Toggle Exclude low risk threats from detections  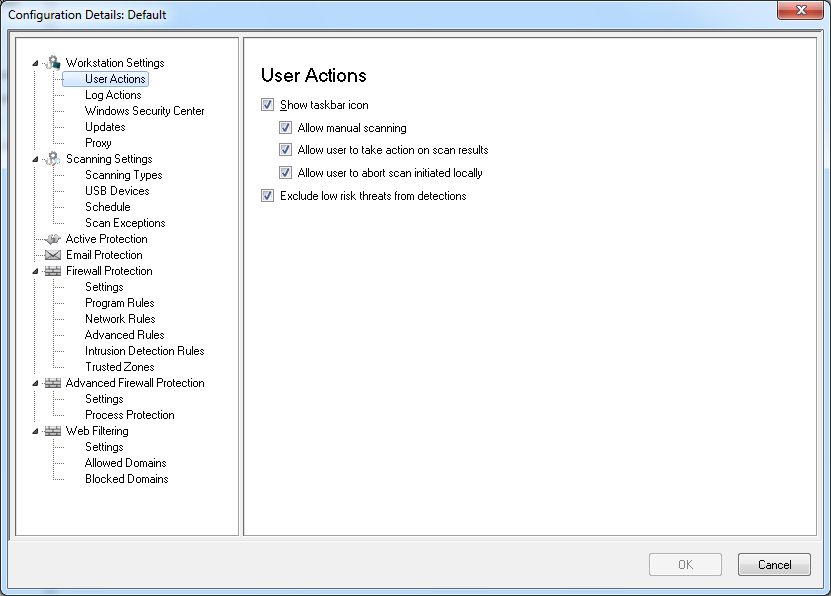click(267, 196)
